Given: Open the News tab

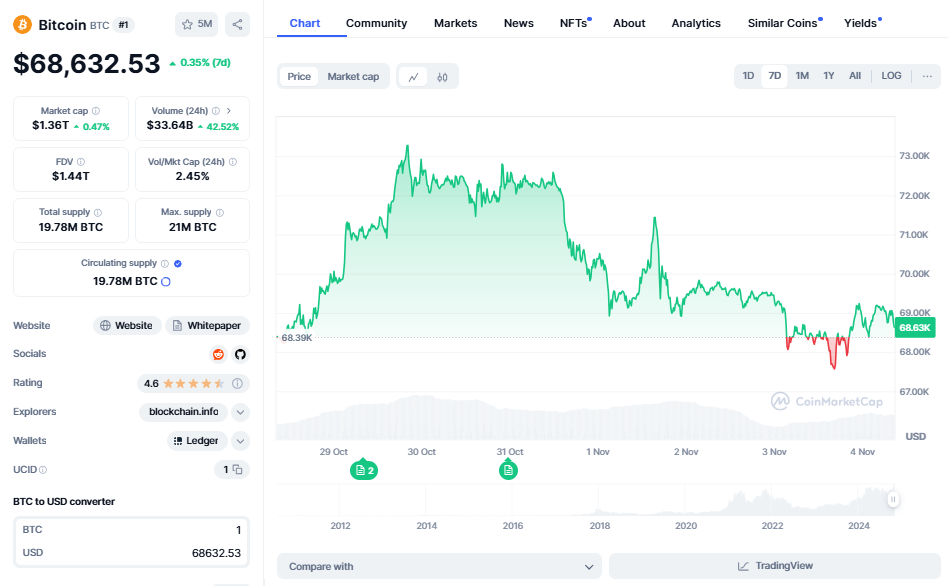Looking at the screenshot, I should pos(519,23).
